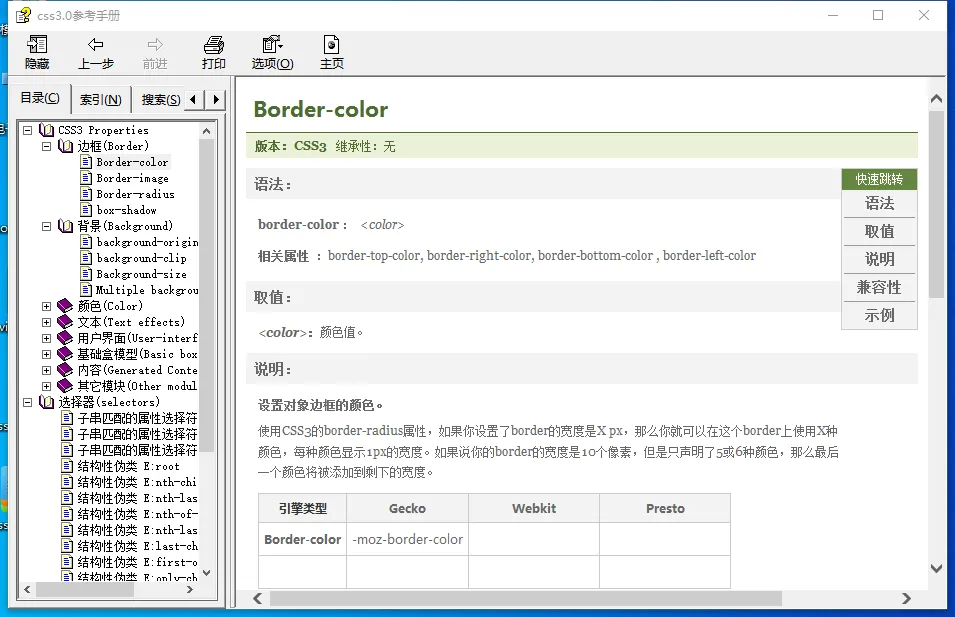
Task: Click the 背景(Background) book icon
Action: point(65,226)
